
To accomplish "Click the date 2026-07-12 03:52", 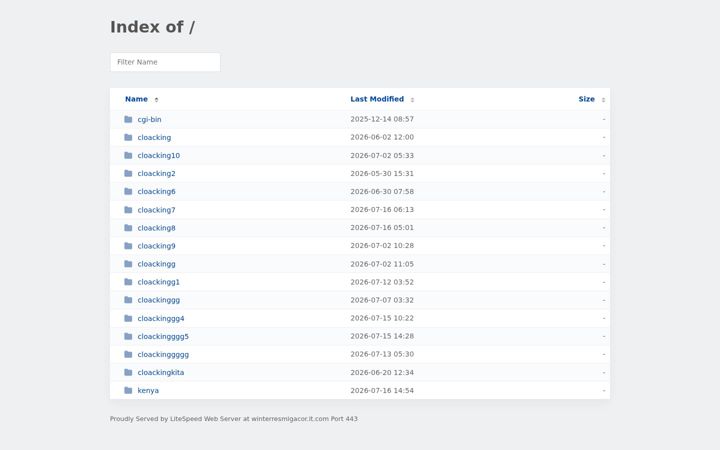I will pos(382,282).
